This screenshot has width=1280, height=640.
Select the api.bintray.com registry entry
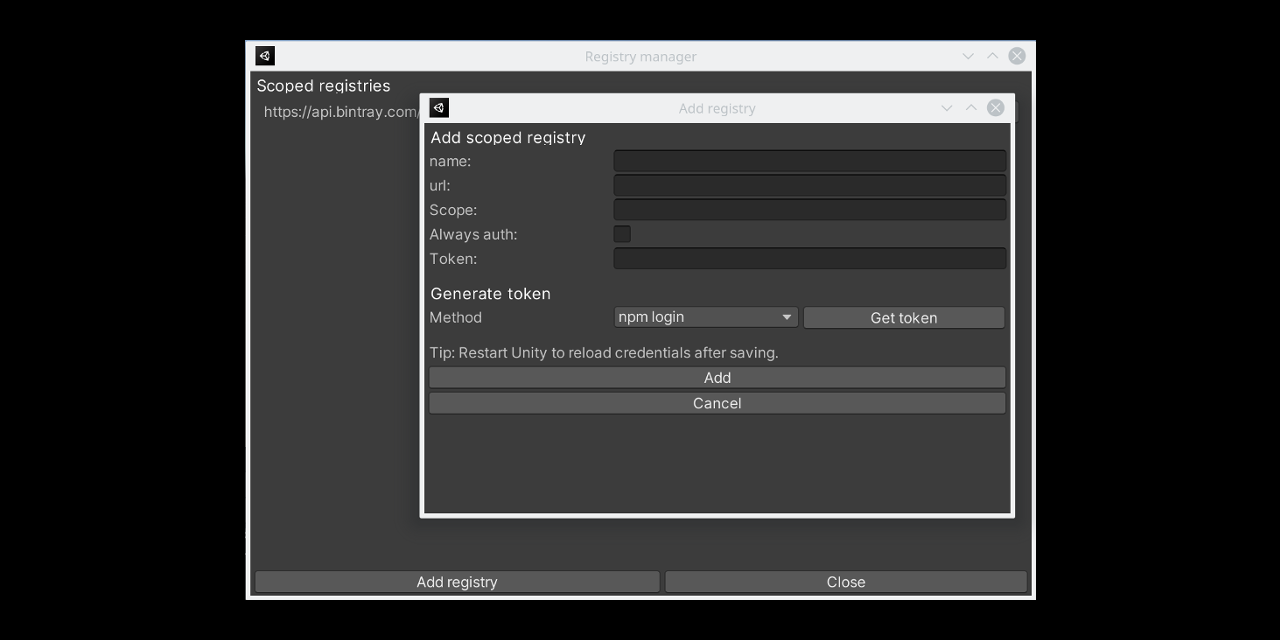340,112
